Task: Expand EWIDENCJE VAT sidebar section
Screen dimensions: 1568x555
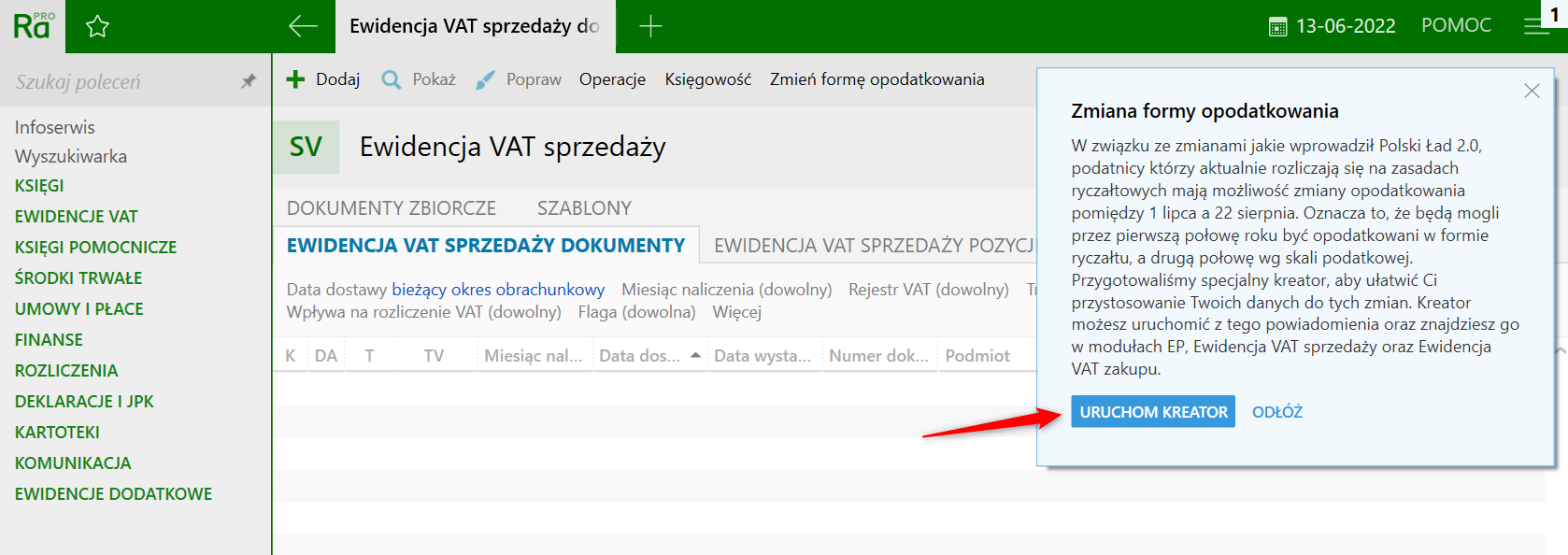Action: click(76, 217)
